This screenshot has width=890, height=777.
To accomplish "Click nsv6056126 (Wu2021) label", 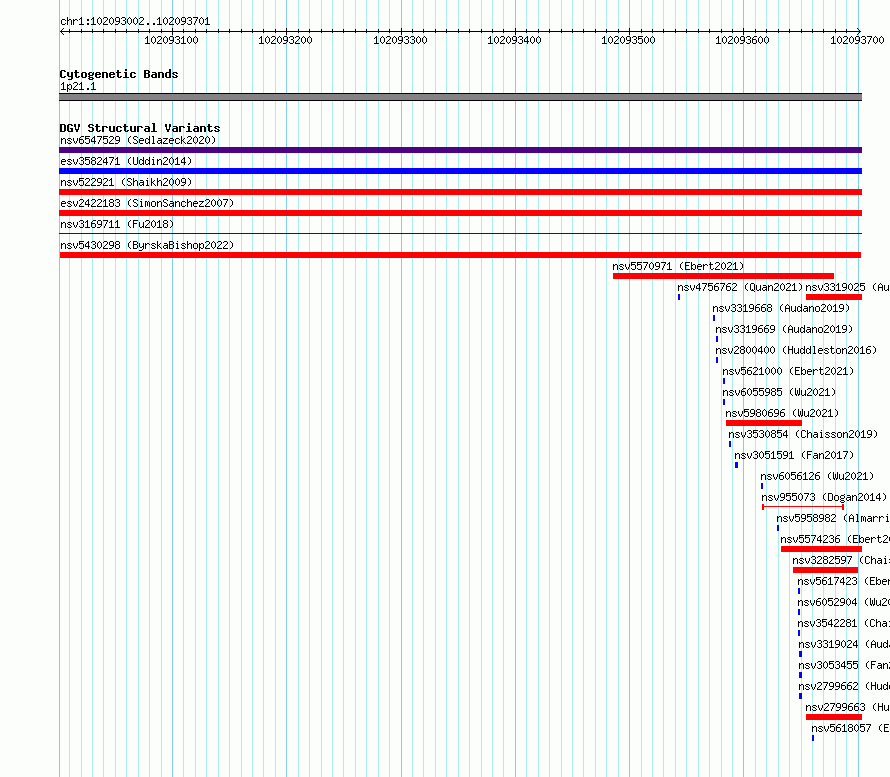I will coord(817,476).
